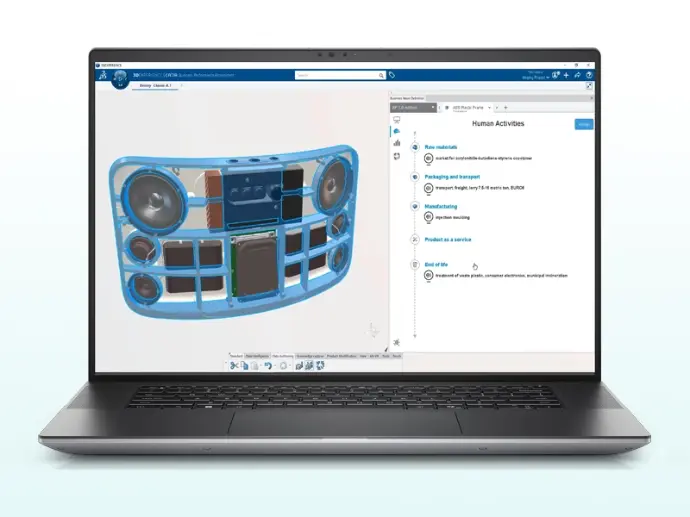Click the plus add icon in header

(x=566, y=75)
